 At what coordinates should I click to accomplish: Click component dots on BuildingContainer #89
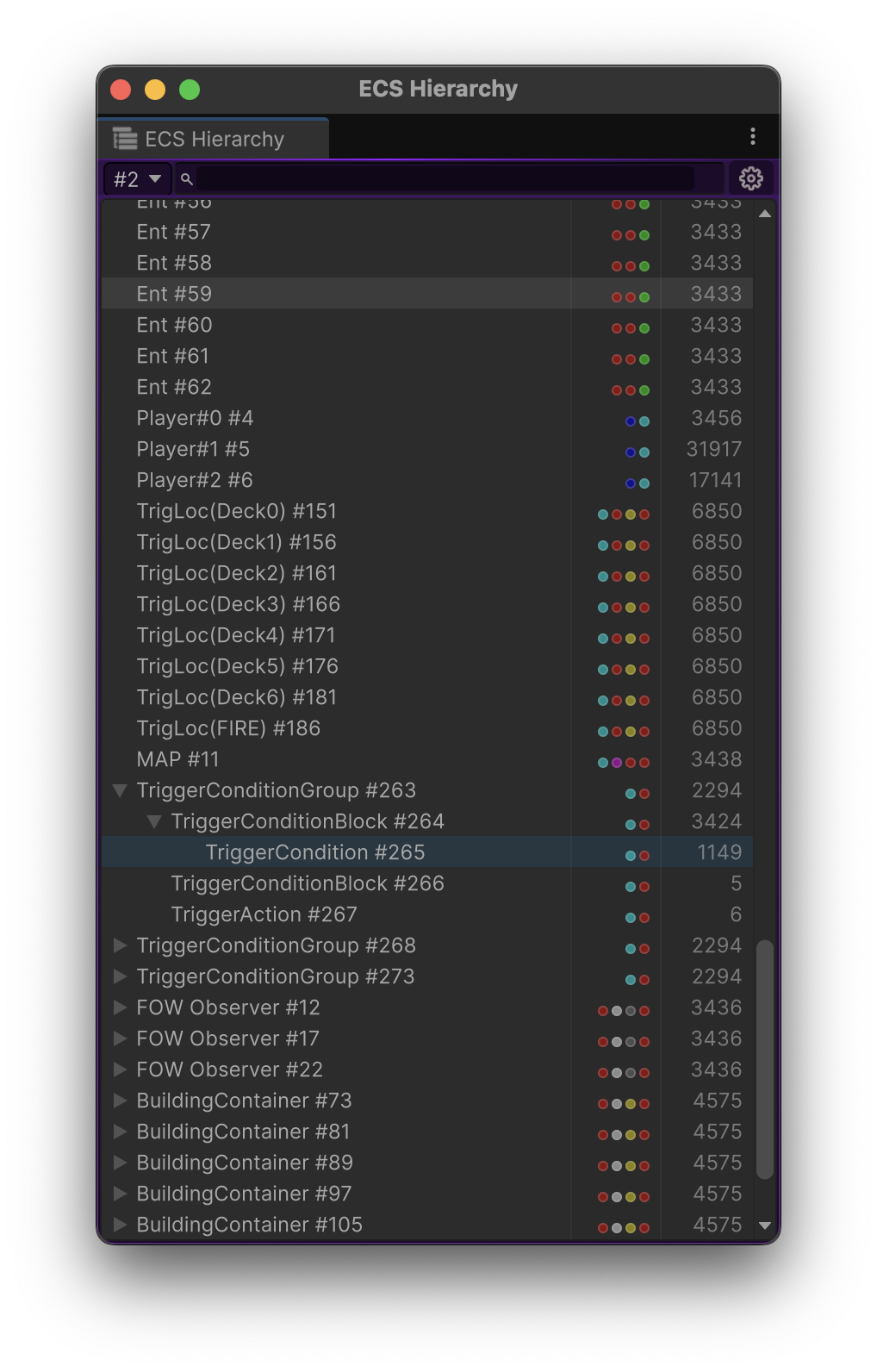(x=624, y=1166)
